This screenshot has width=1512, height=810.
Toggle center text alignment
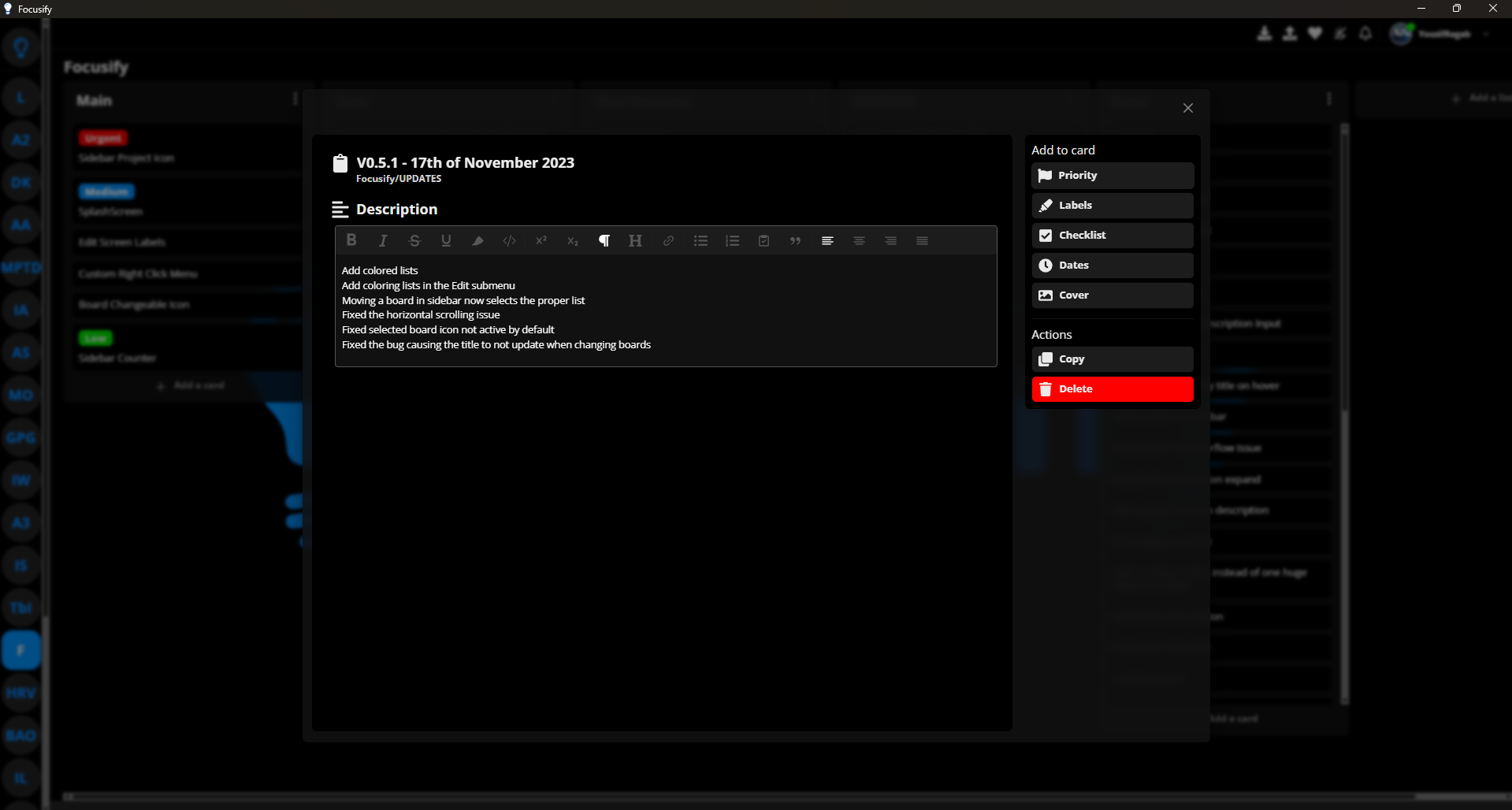click(x=859, y=240)
